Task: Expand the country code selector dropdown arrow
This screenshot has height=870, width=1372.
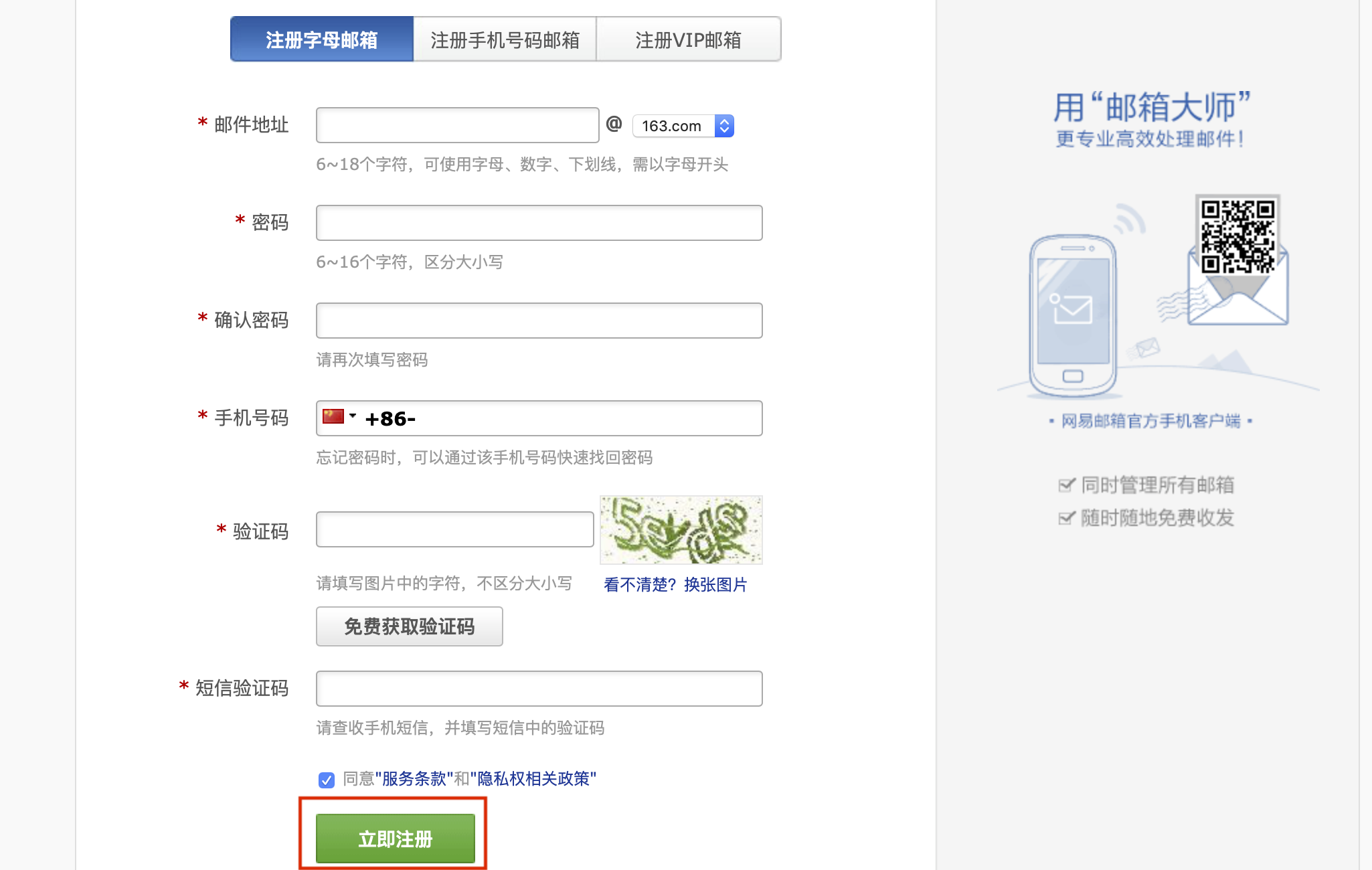Action: [x=353, y=416]
